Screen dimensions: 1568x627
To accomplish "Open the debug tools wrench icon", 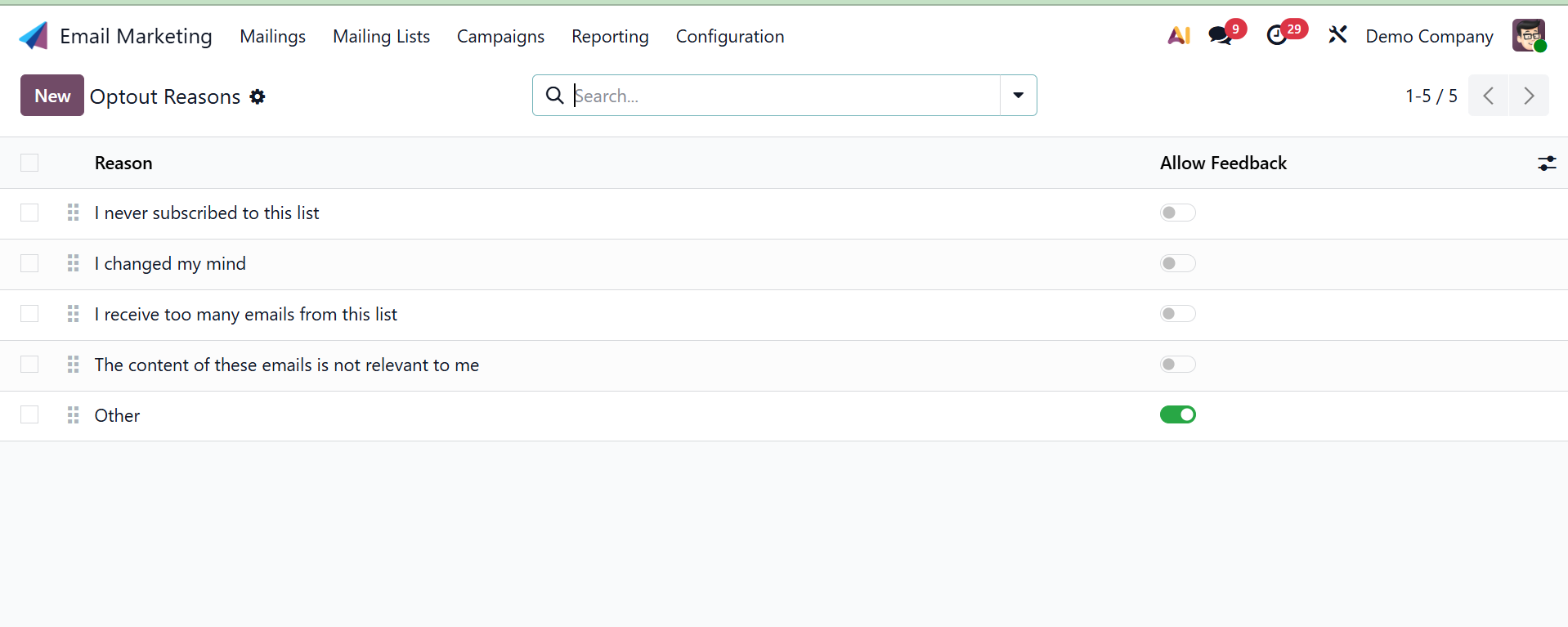I will pos(1337,35).
